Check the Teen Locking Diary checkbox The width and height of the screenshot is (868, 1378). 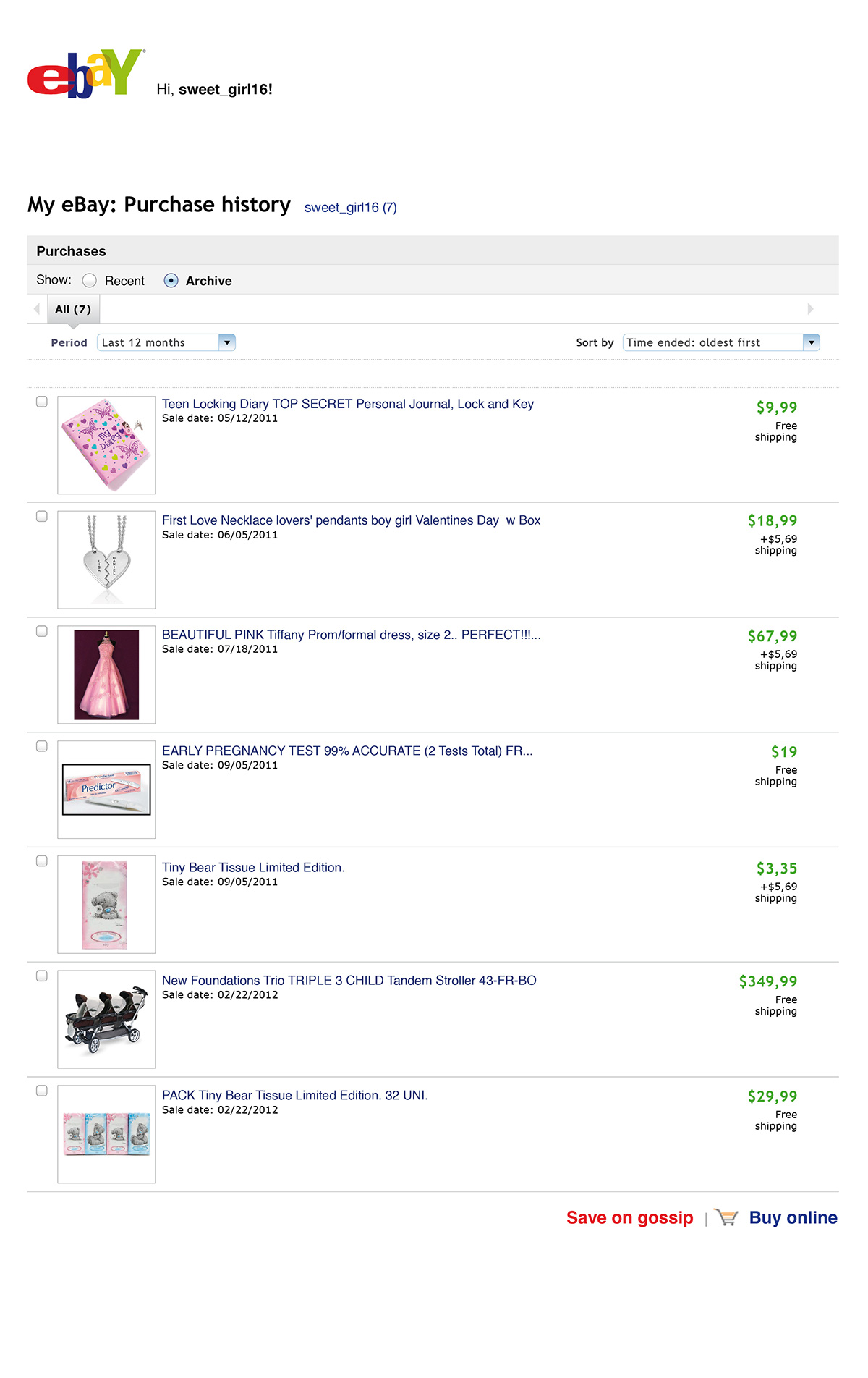pyautogui.click(x=42, y=402)
